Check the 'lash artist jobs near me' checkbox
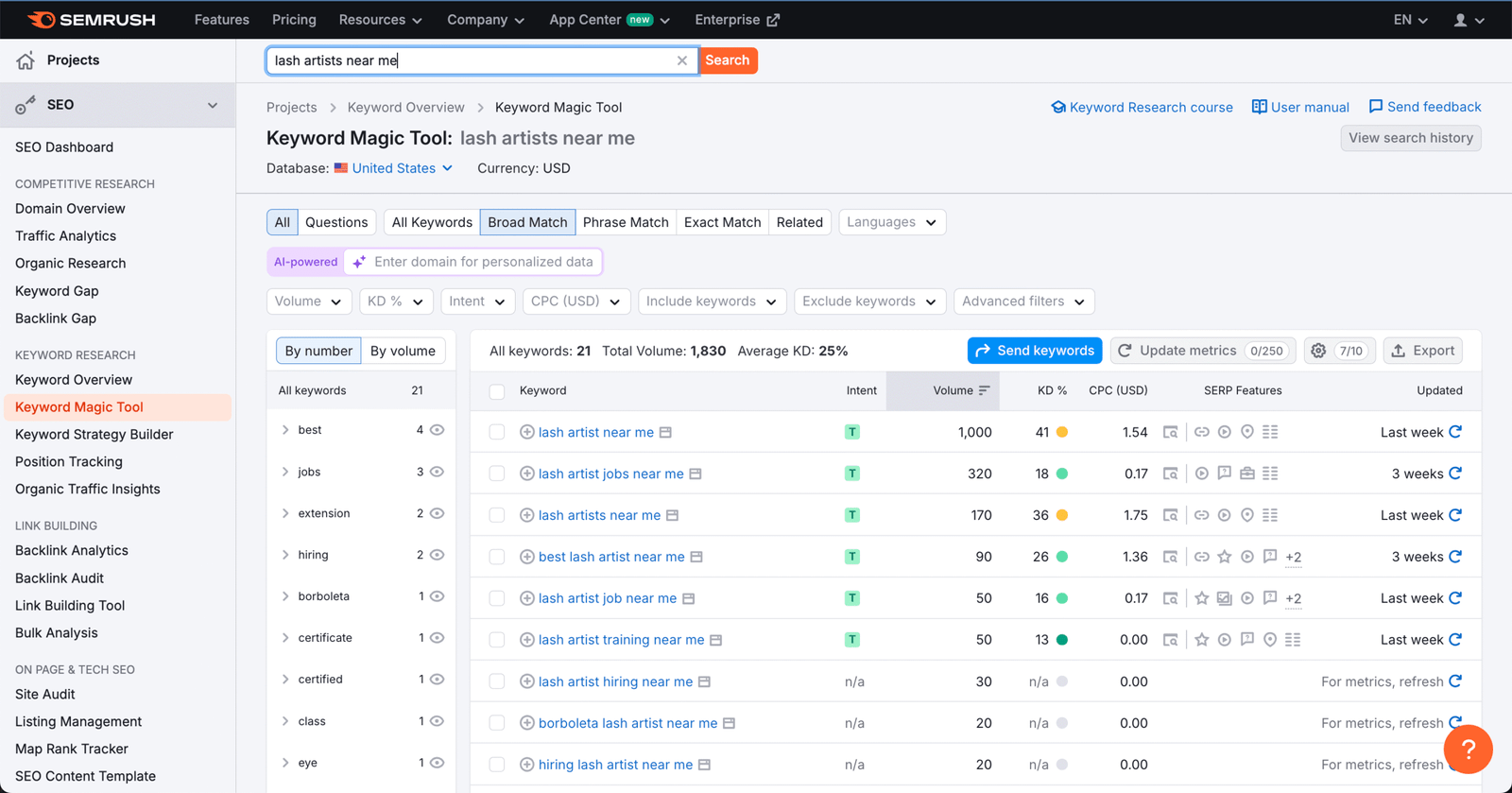The width and height of the screenshot is (1512, 793). 497,474
